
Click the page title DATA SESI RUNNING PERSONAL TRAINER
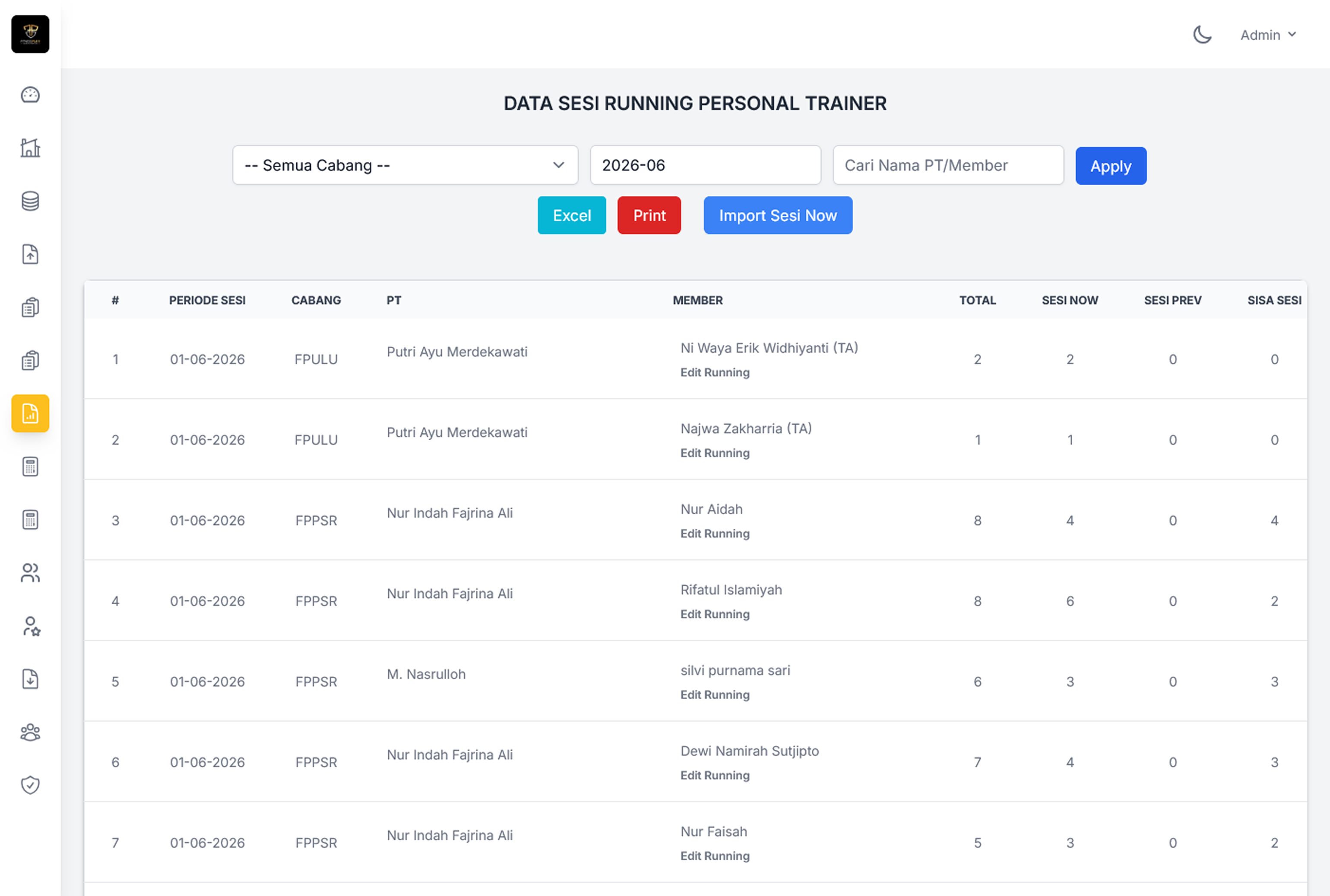tap(695, 104)
